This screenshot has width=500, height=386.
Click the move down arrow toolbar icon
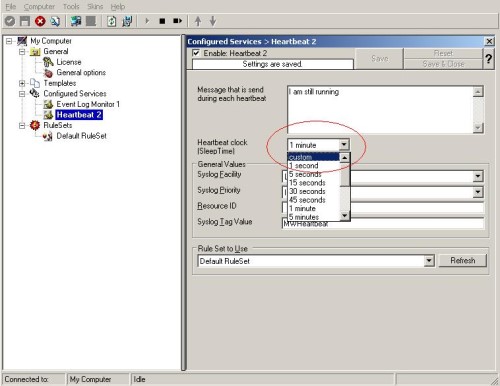coord(213,21)
